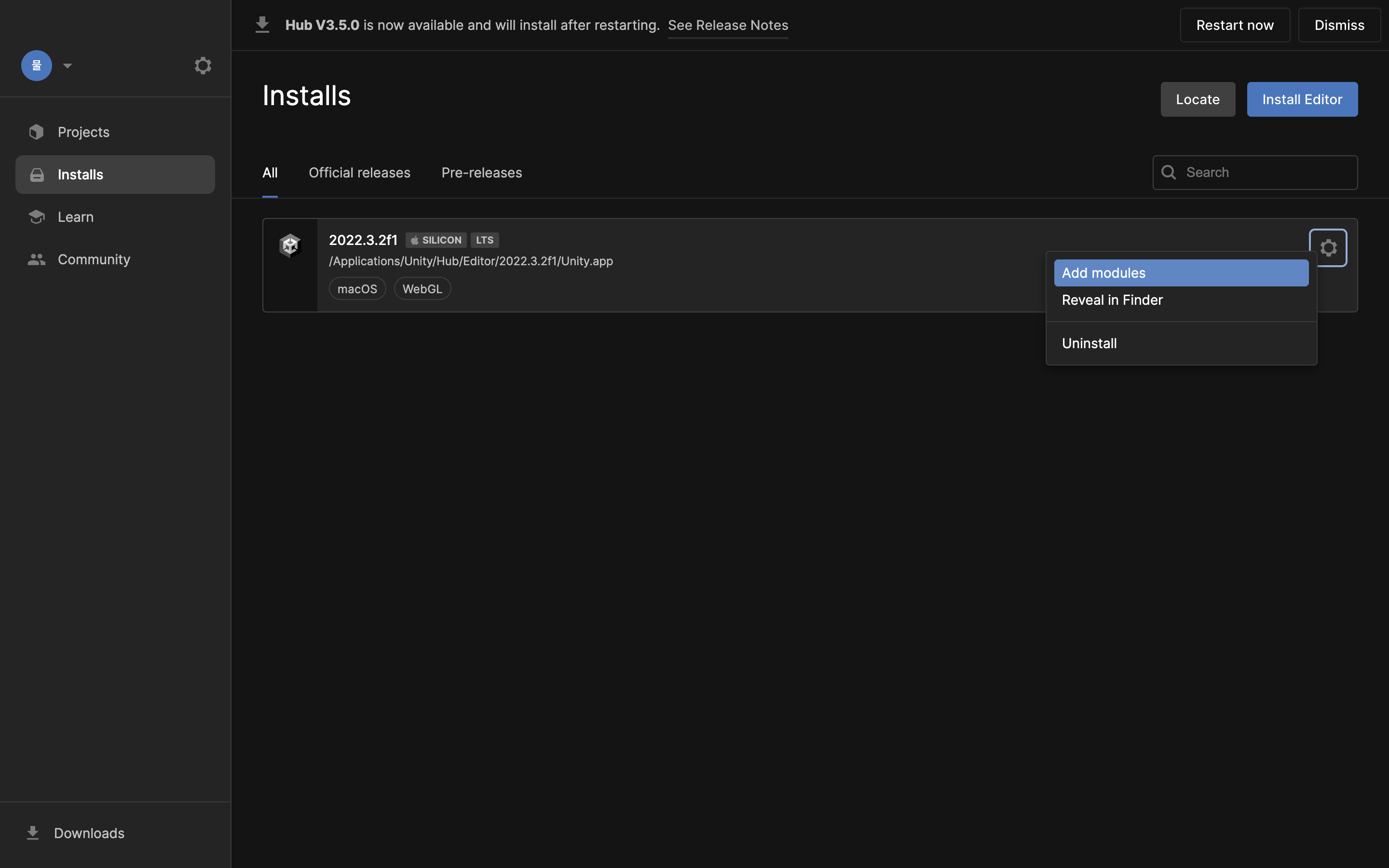This screenshot has width=1389, height=868.
Task: Switch to the Pre-releases tab
Action: 481,173
